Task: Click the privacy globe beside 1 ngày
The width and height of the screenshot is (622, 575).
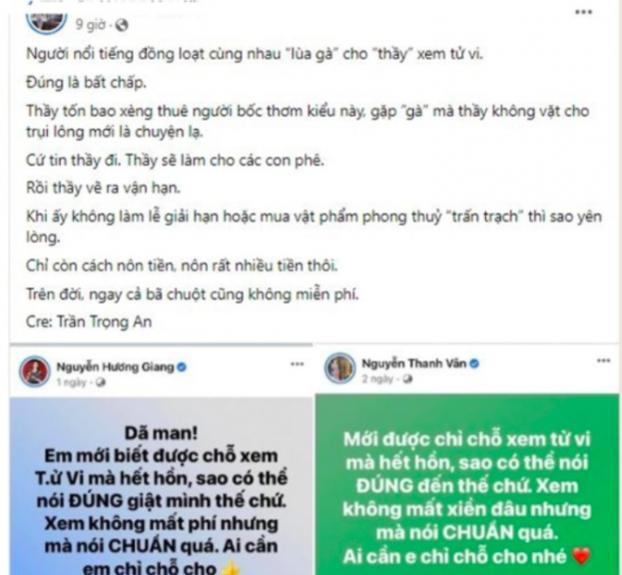Action: [x=101, y=382]
